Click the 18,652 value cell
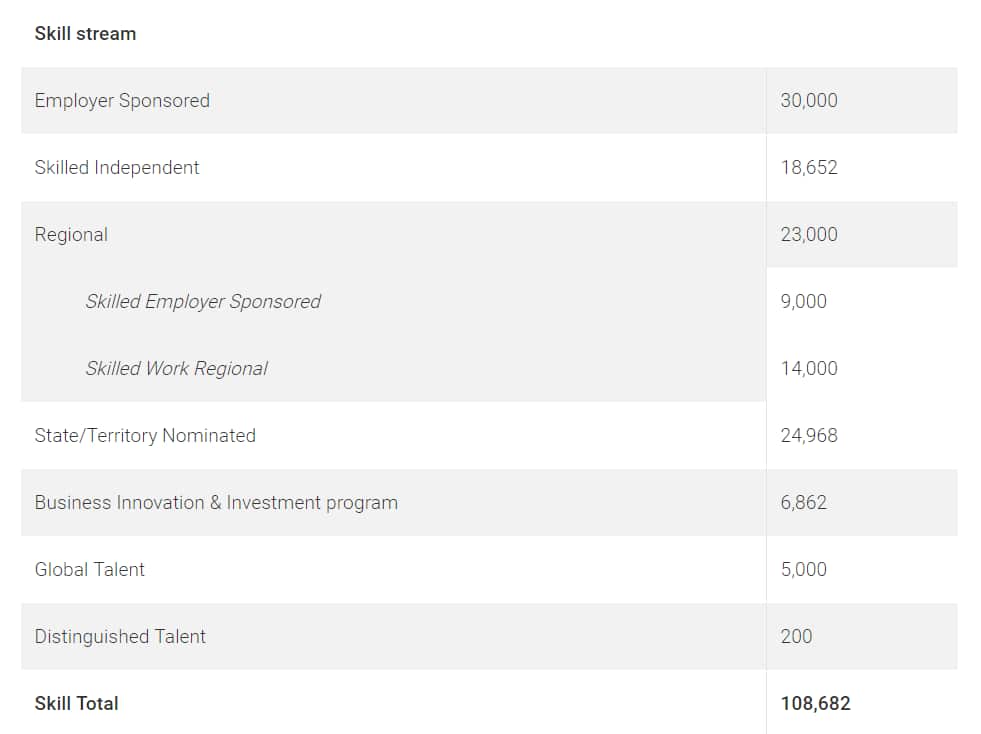 809,168
